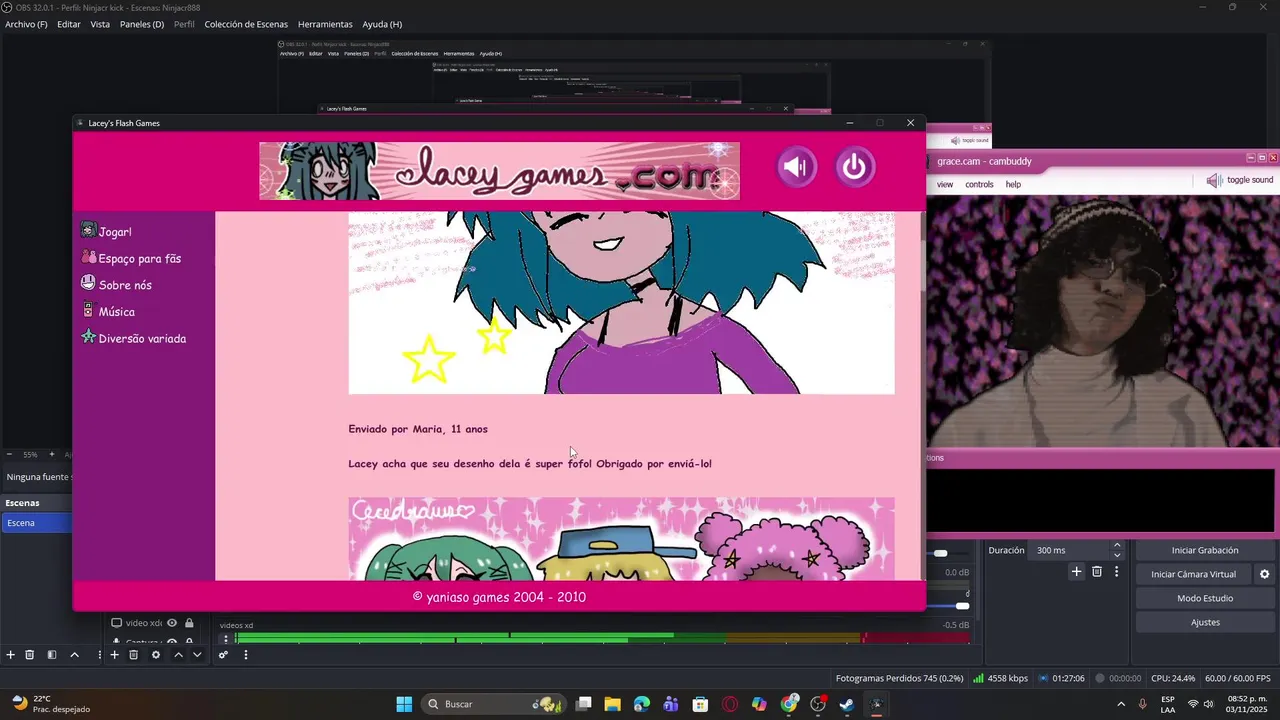Open Microsoft Store from taskbar
Screen dimensions: 1280x720
(x=700, y=704)
